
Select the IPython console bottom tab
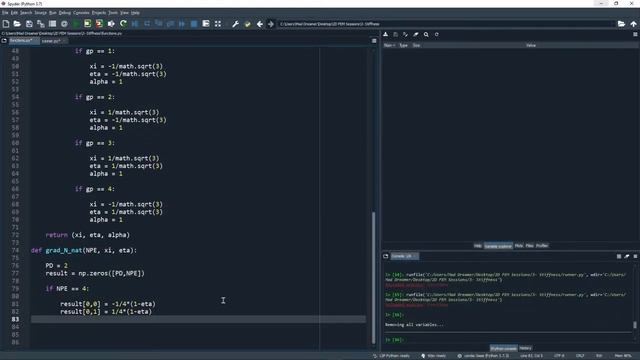pos(503,348)
